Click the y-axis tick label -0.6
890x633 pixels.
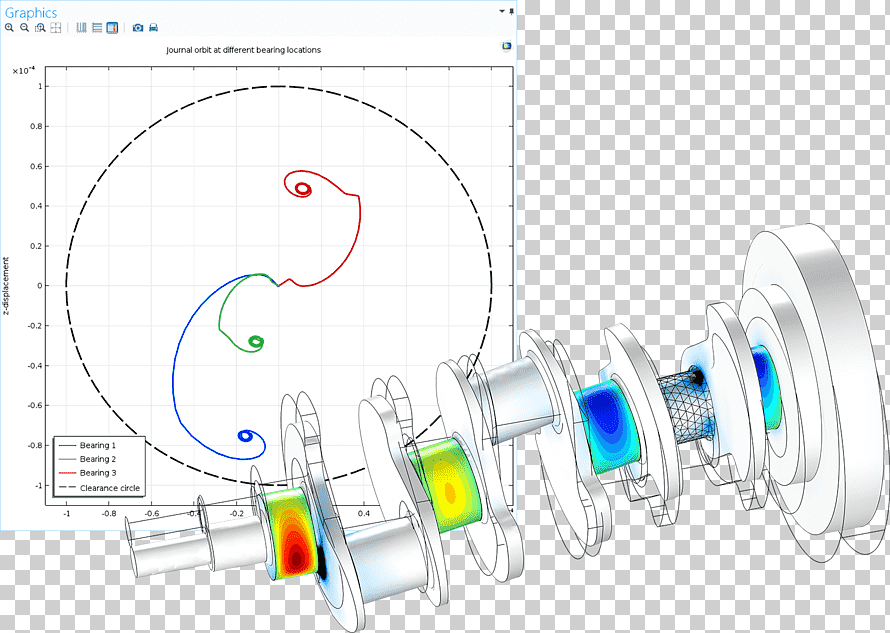35,405
